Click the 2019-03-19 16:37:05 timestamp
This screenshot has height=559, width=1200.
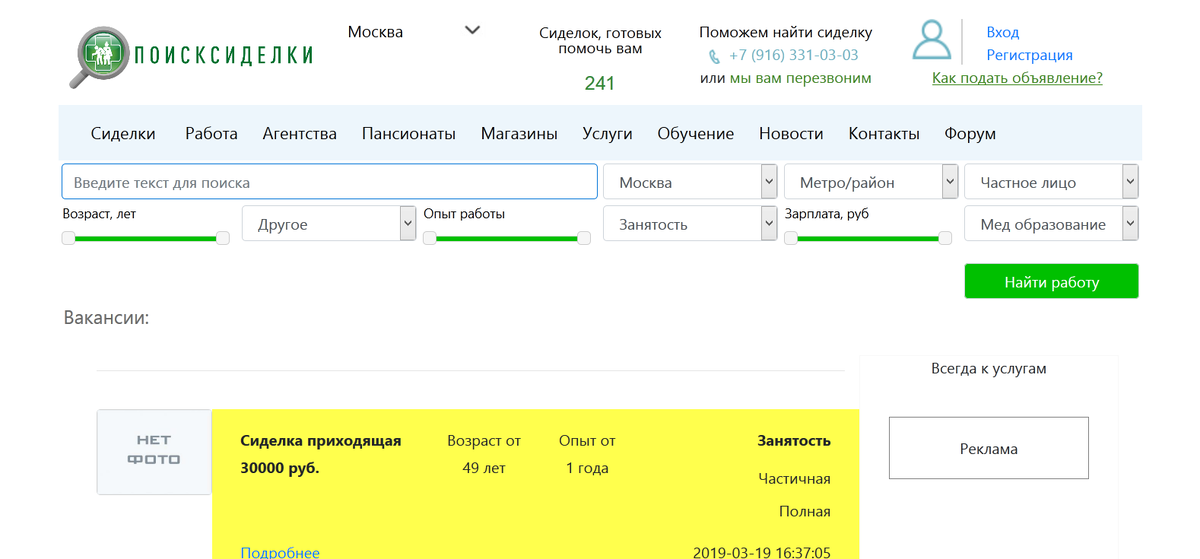click(x=761, y=552)
